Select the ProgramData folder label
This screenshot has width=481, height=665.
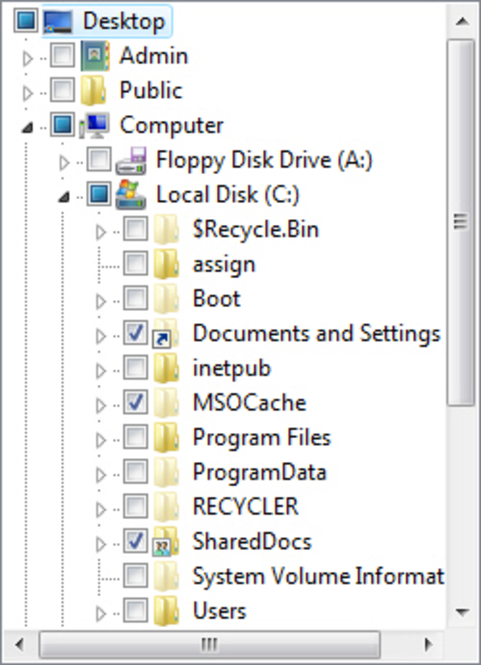tap(260, 472)
